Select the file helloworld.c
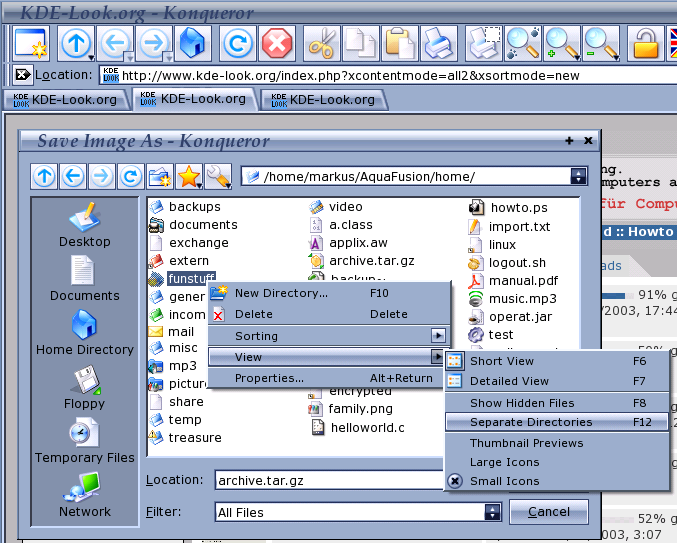This screenshot has width=677, height=543. (x=358, y=427)
